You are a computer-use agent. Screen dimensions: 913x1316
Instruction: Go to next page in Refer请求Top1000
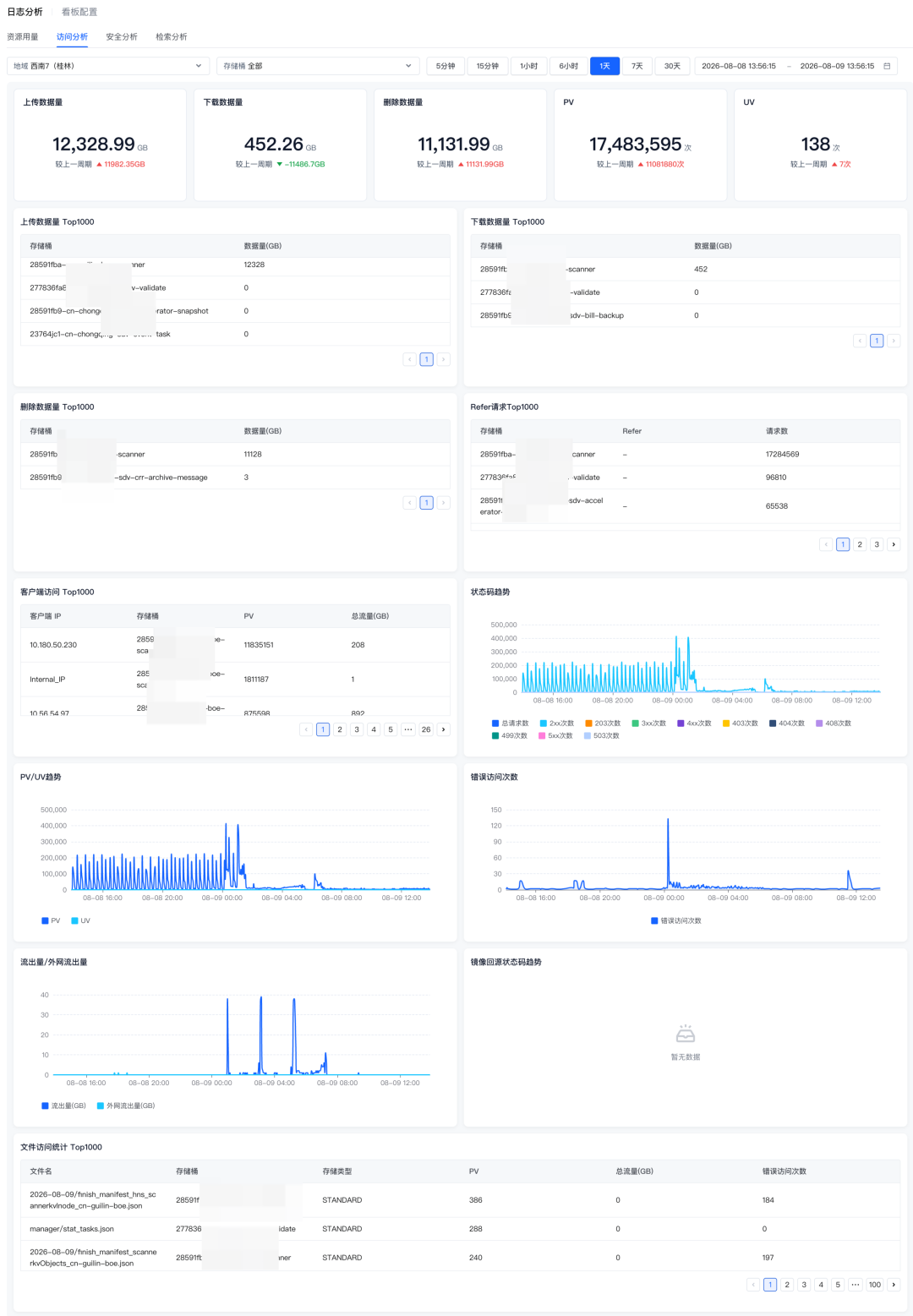click(x=894, y=544)
